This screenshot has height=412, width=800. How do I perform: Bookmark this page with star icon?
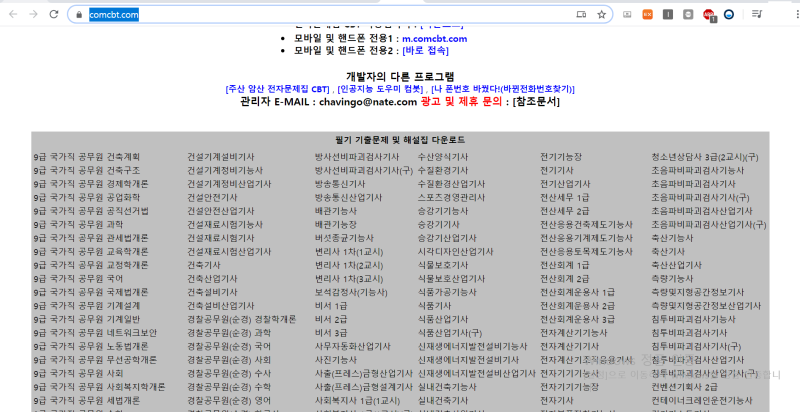point(602,15)
